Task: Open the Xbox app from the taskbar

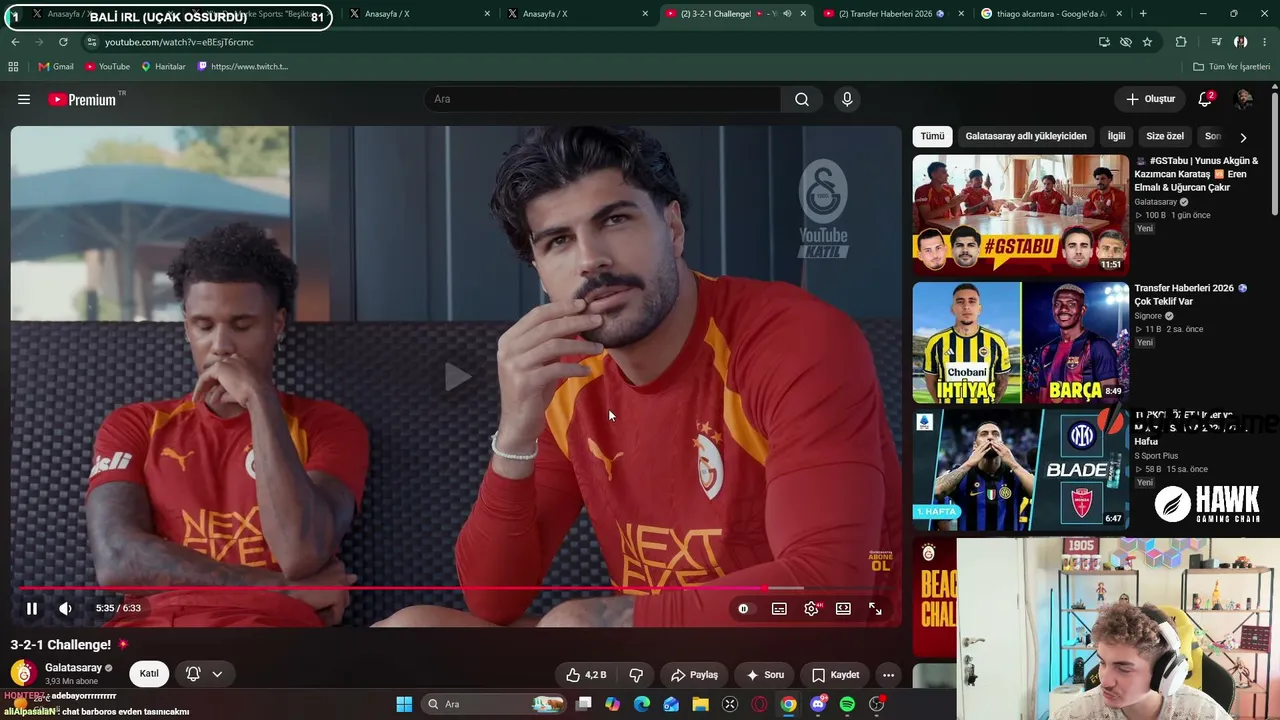Action: click(730, 704)
